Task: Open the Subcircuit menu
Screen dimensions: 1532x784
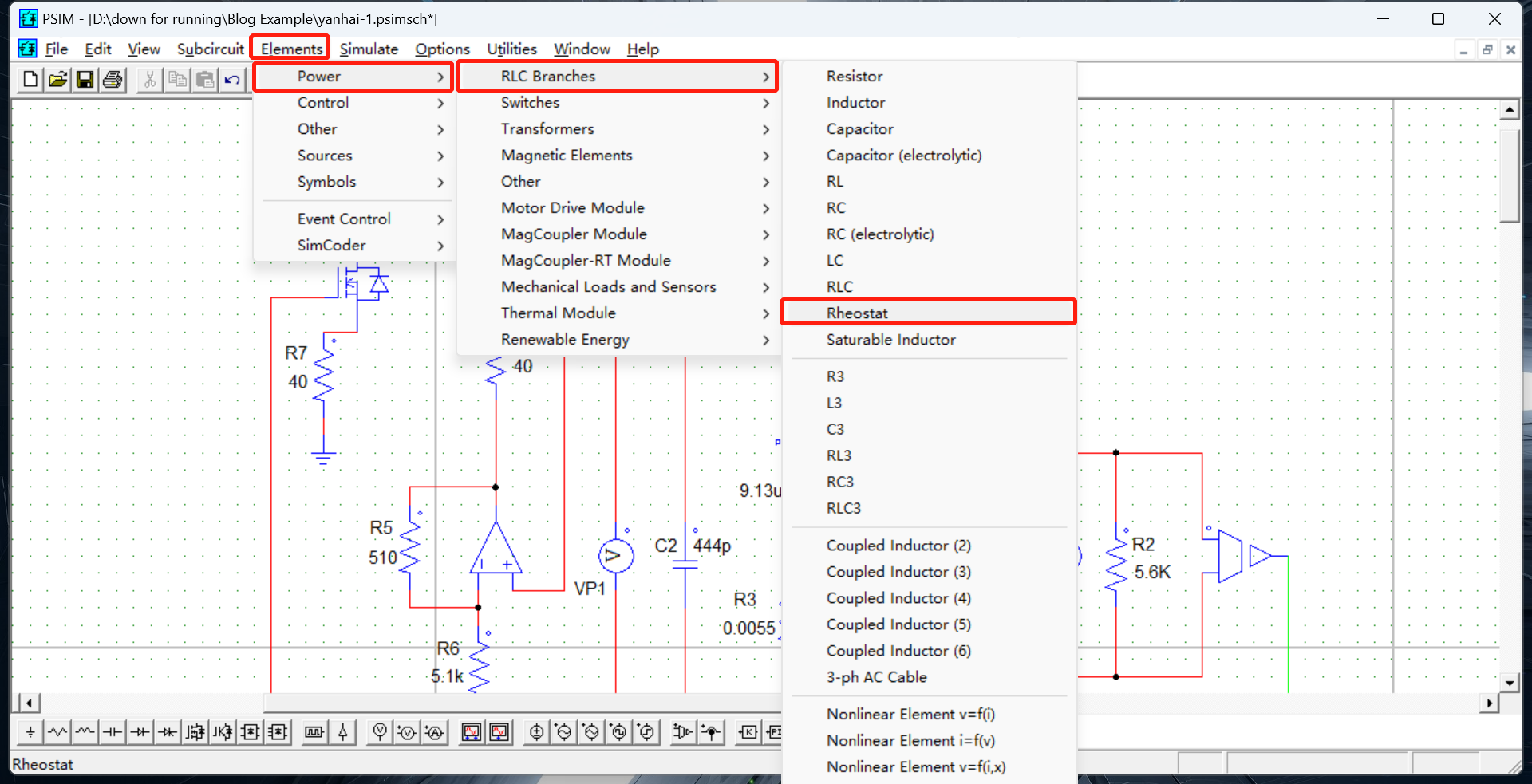Action: pyautogui.click(x=211, y=49)
